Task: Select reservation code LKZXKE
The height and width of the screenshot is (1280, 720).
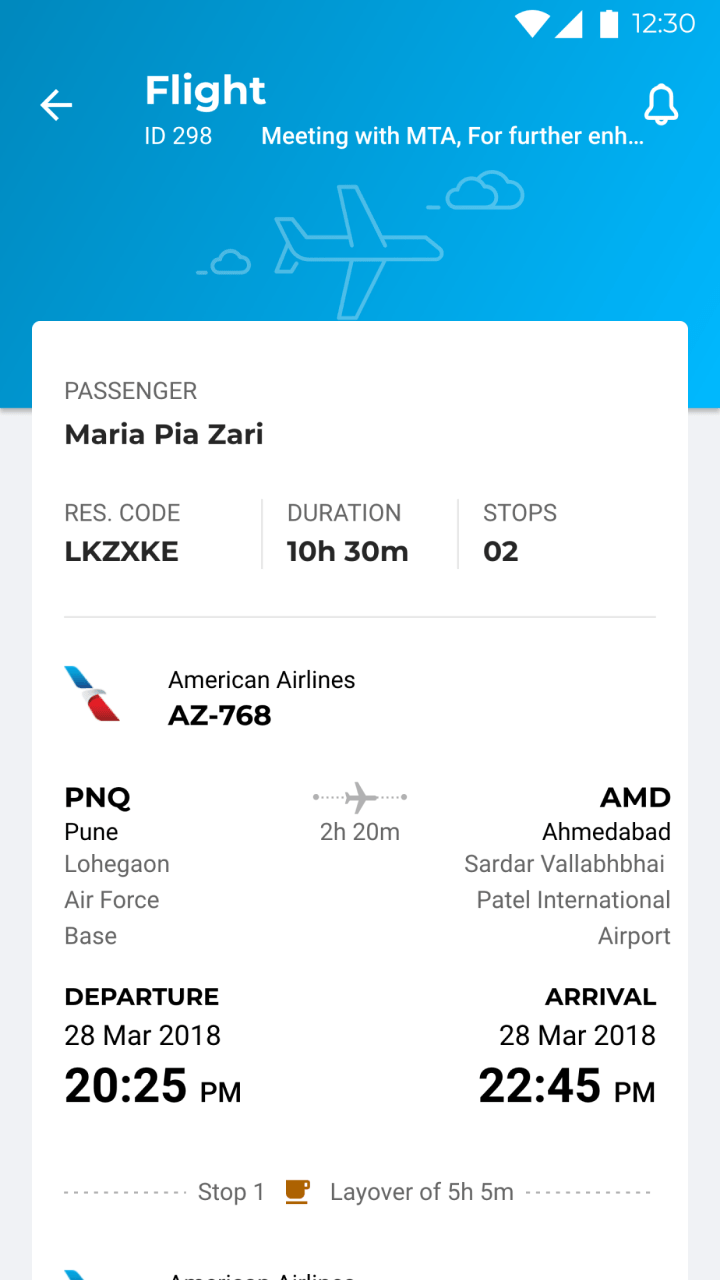Action: [x=122, y=551]
